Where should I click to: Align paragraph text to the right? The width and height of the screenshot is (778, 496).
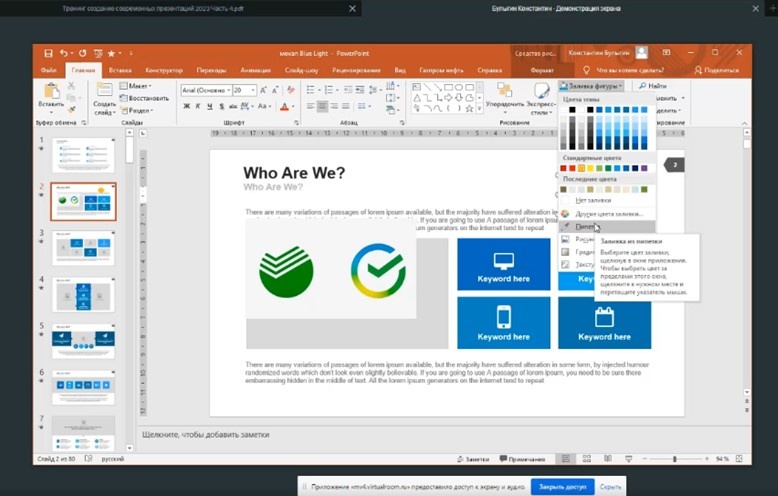pyautogui.click(x=334, y=106)
